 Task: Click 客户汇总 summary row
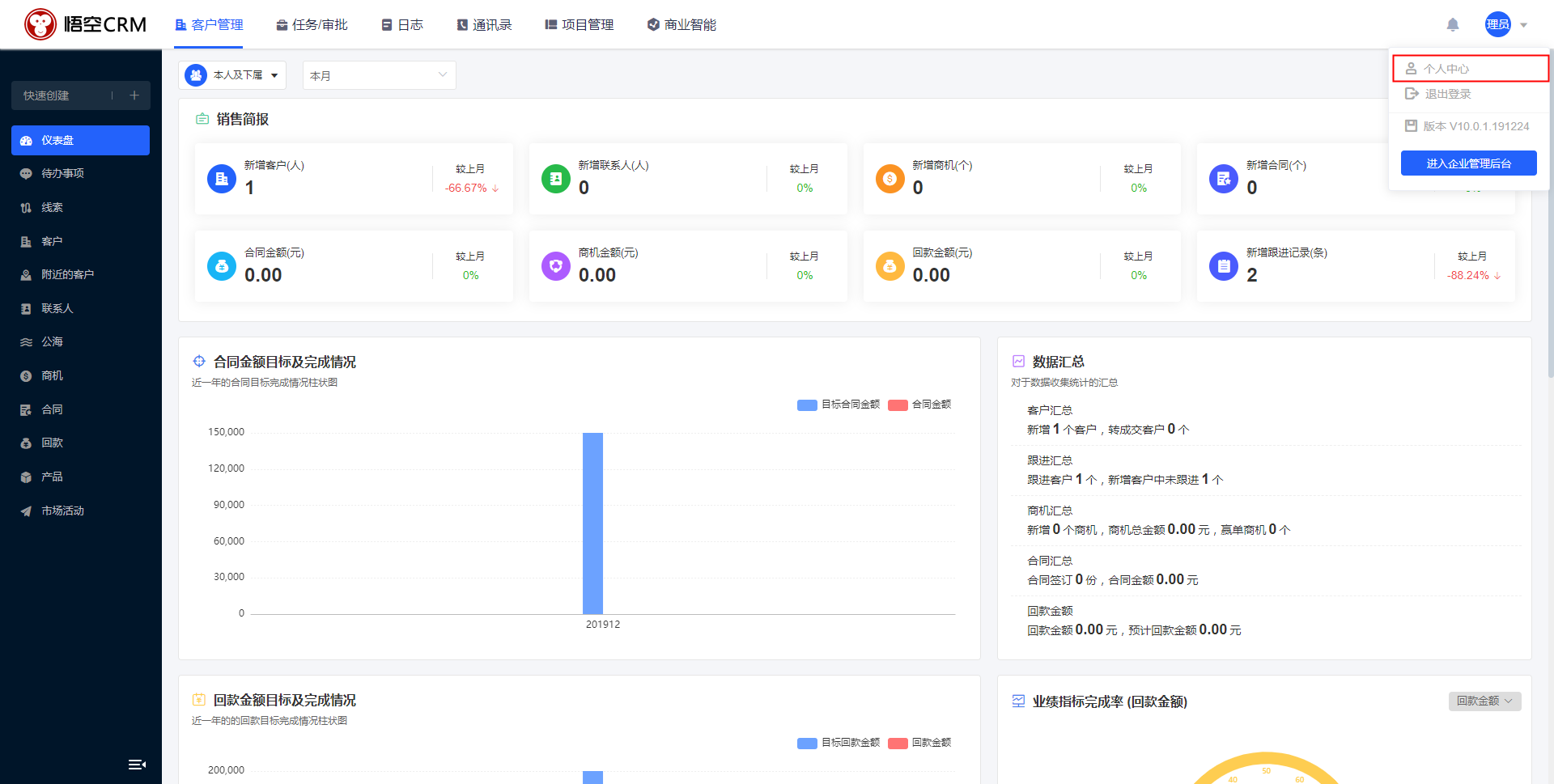point(1266,420)
